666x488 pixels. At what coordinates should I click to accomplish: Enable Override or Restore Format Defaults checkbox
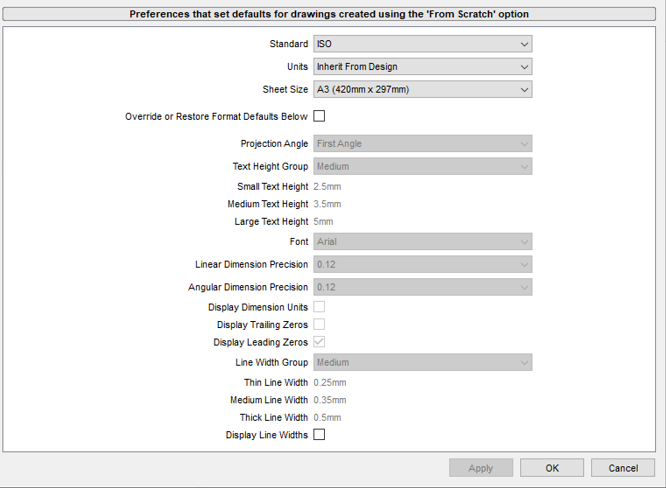point(319,116)
